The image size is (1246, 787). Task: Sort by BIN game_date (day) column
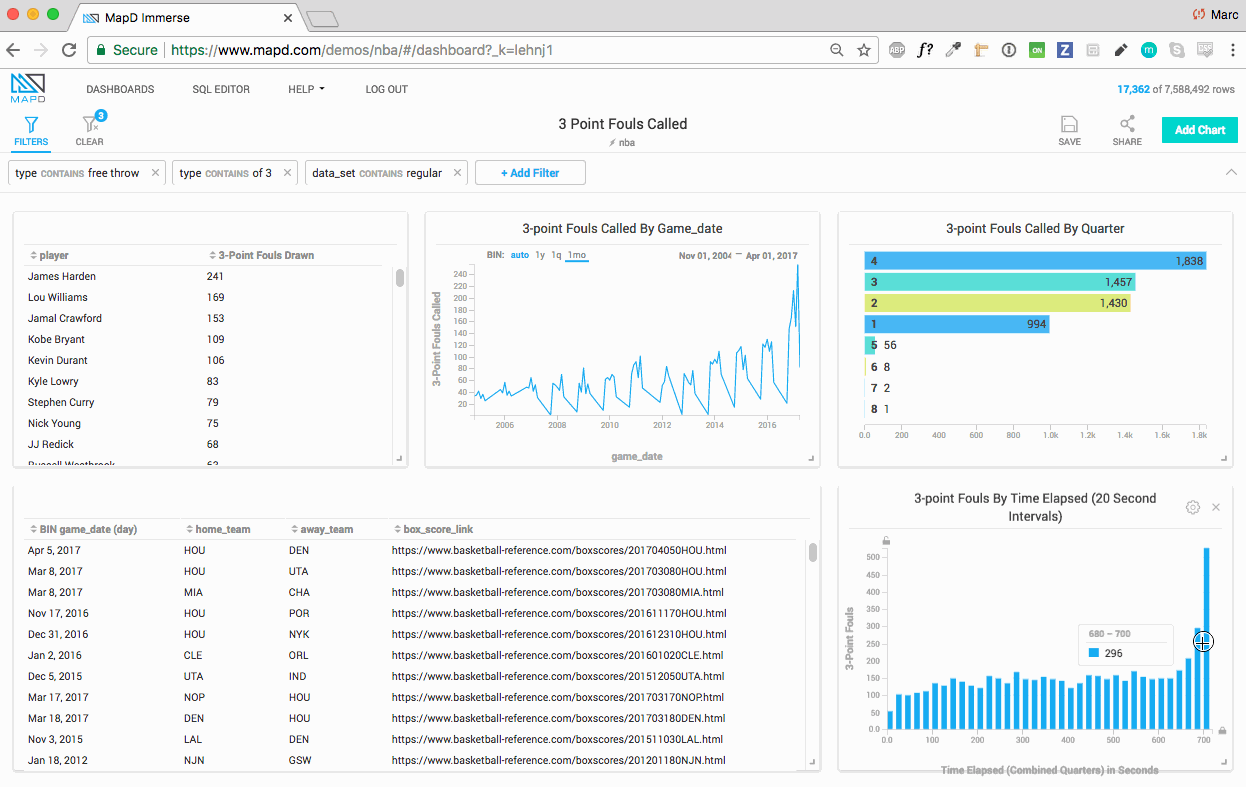(83, 529)
